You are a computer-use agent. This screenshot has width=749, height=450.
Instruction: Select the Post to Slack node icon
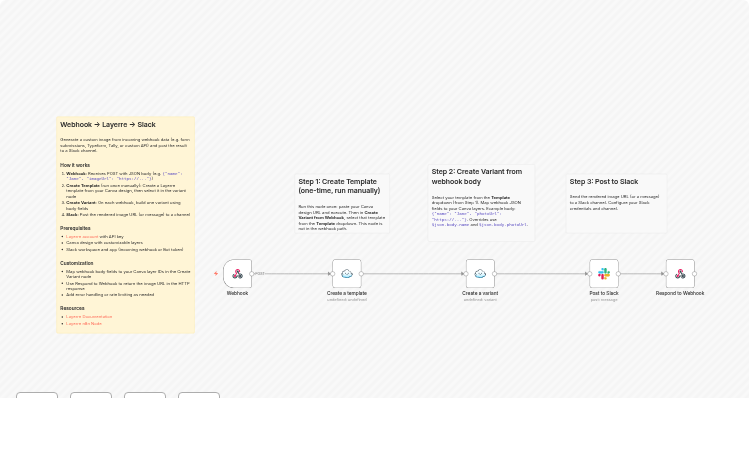(x=604, y=274)
